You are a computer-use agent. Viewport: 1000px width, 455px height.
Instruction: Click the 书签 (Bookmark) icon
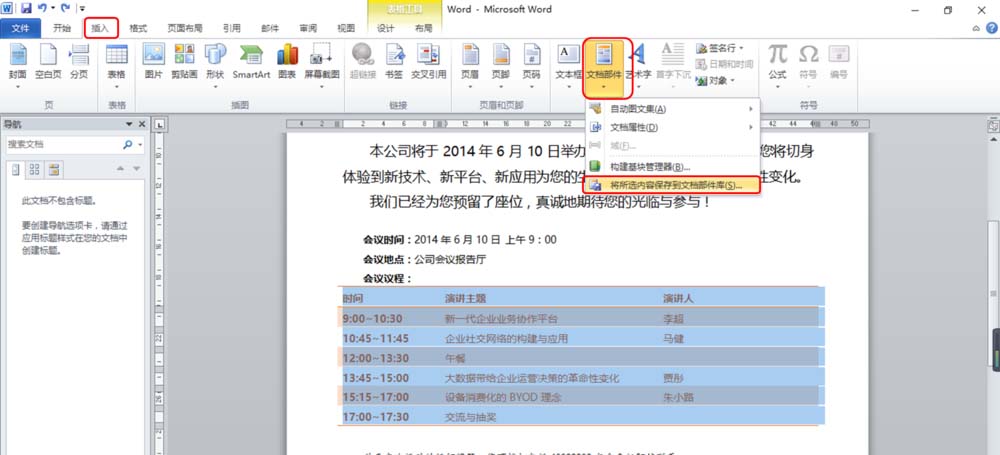tap(395, 62)
